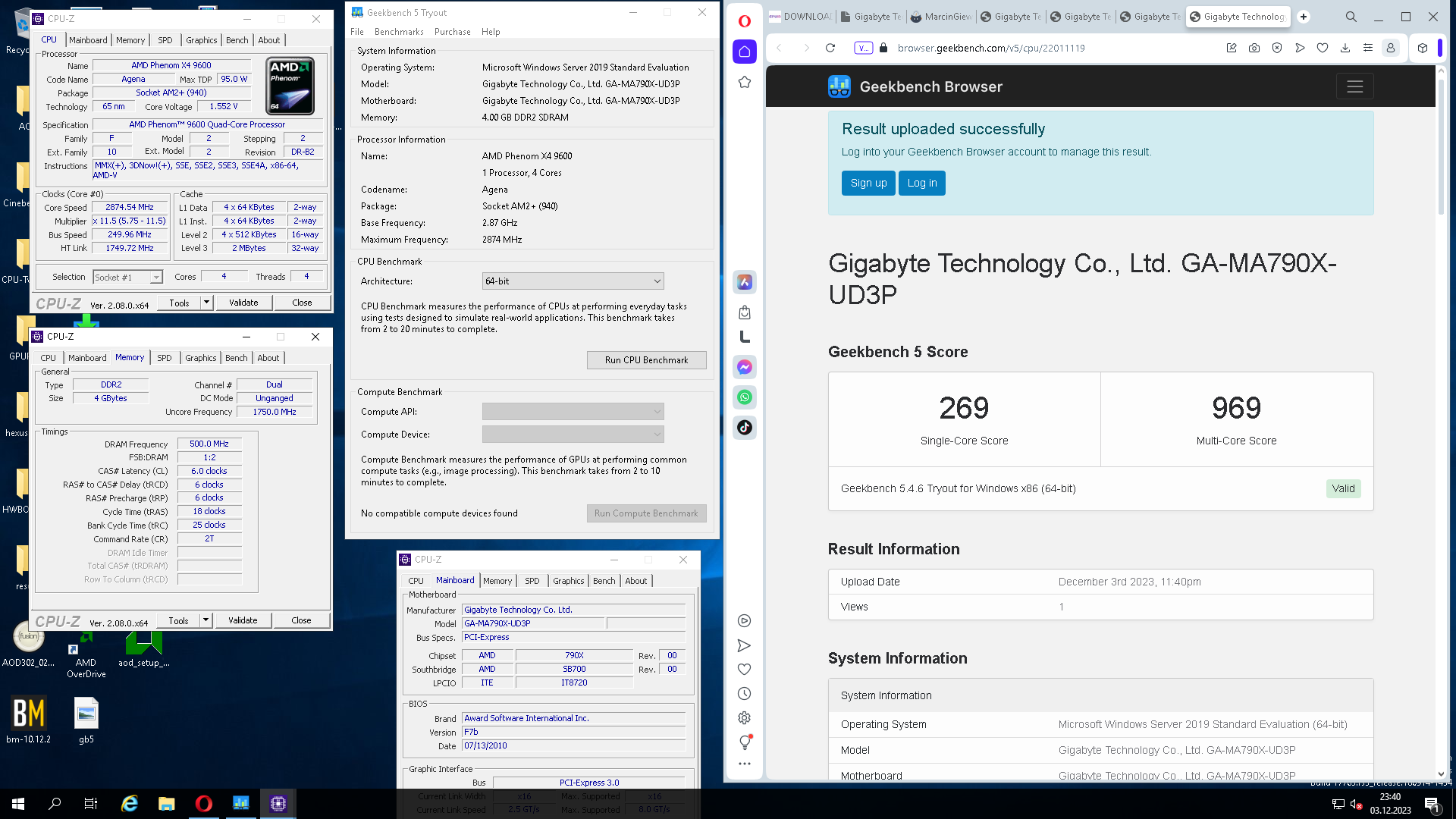Add page to bookmarks with heart icon
The image size is (1456, 819).
1323,48
